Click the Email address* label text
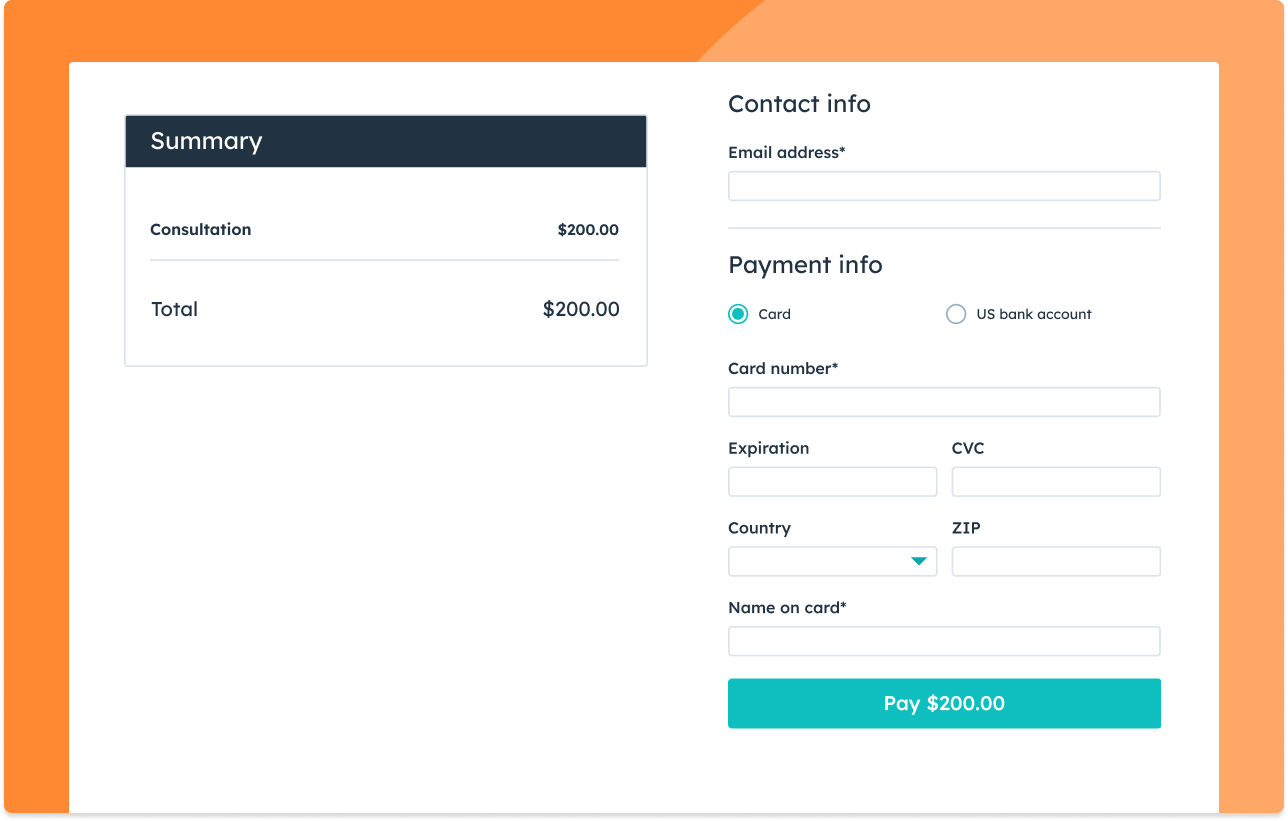1288x821 pixels. pyautogui.click(x=787, y=153)
